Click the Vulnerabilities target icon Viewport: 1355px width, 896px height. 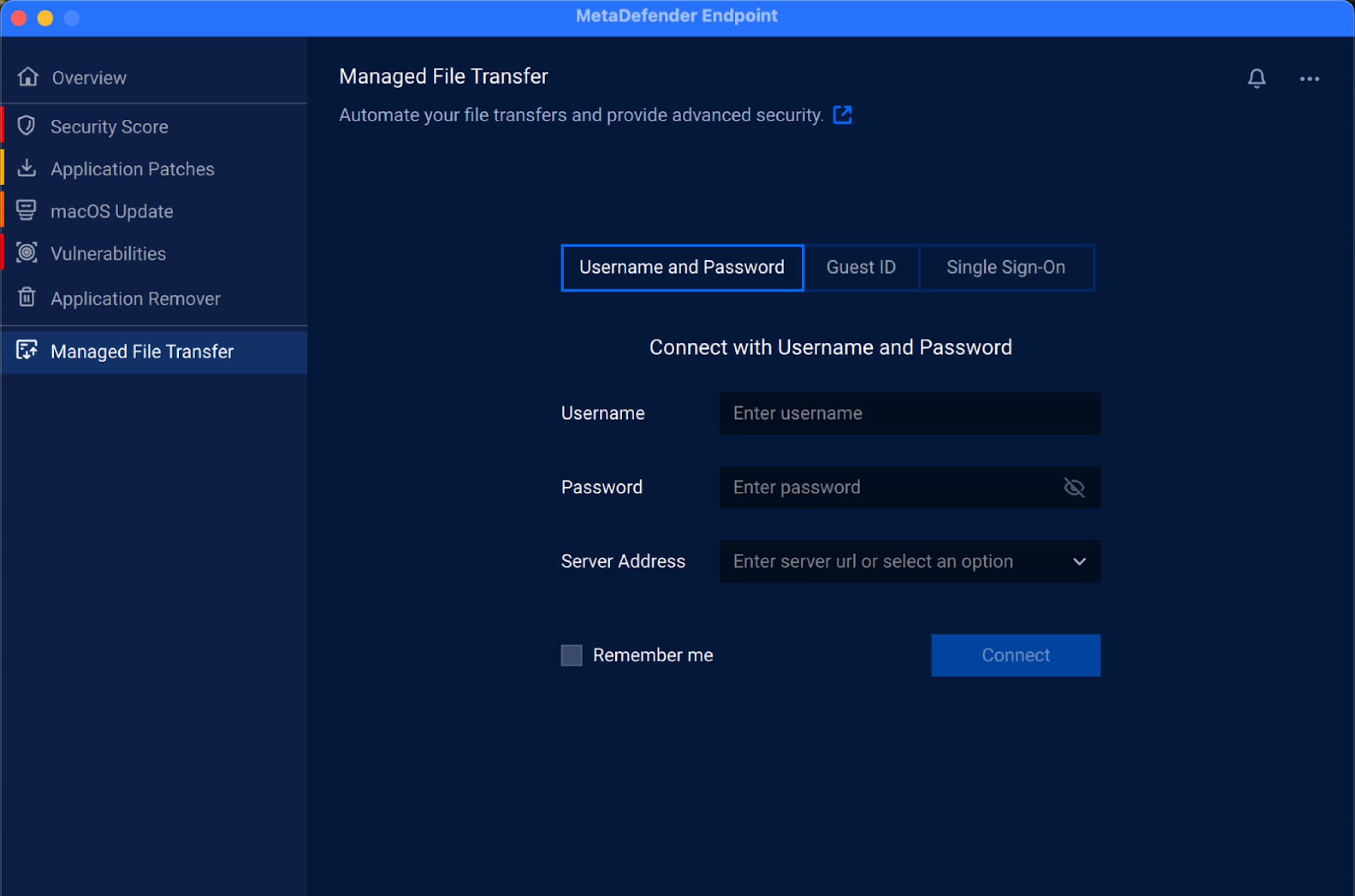click(x=26, y=253)
